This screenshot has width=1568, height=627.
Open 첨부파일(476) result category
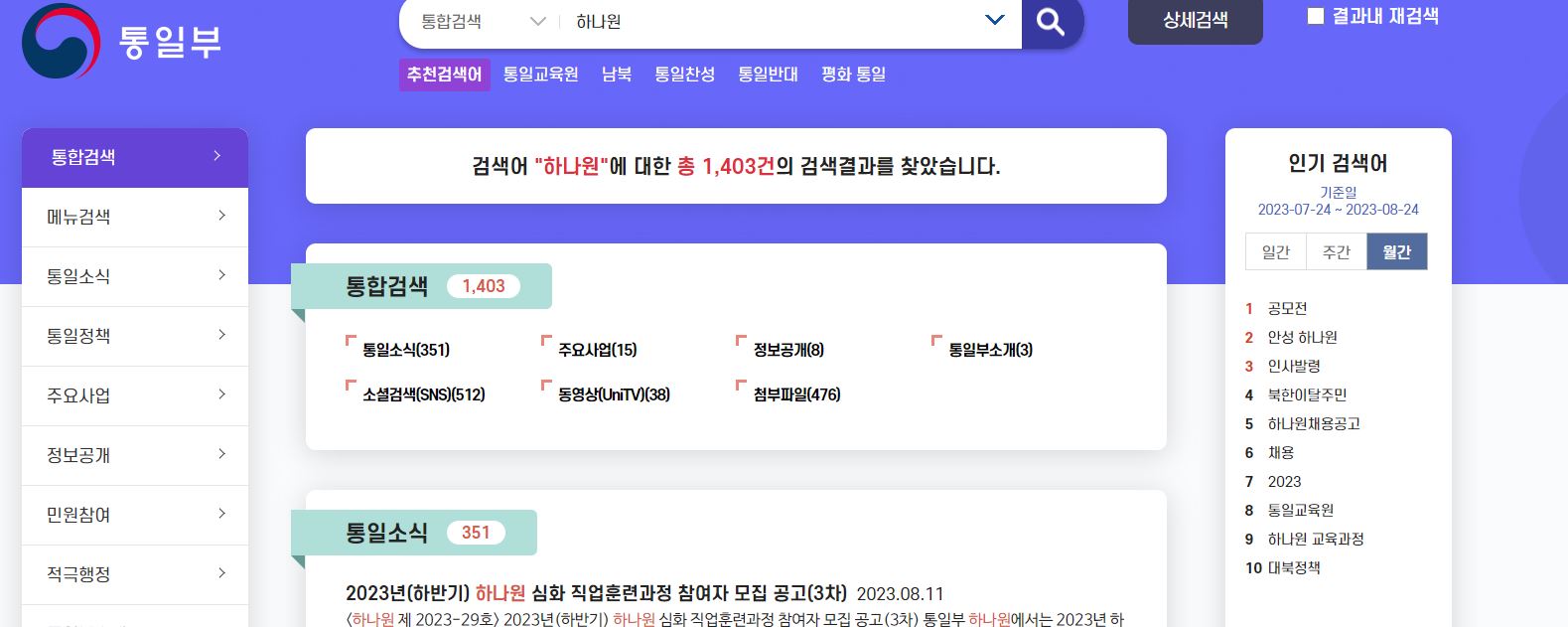[796, 394]
